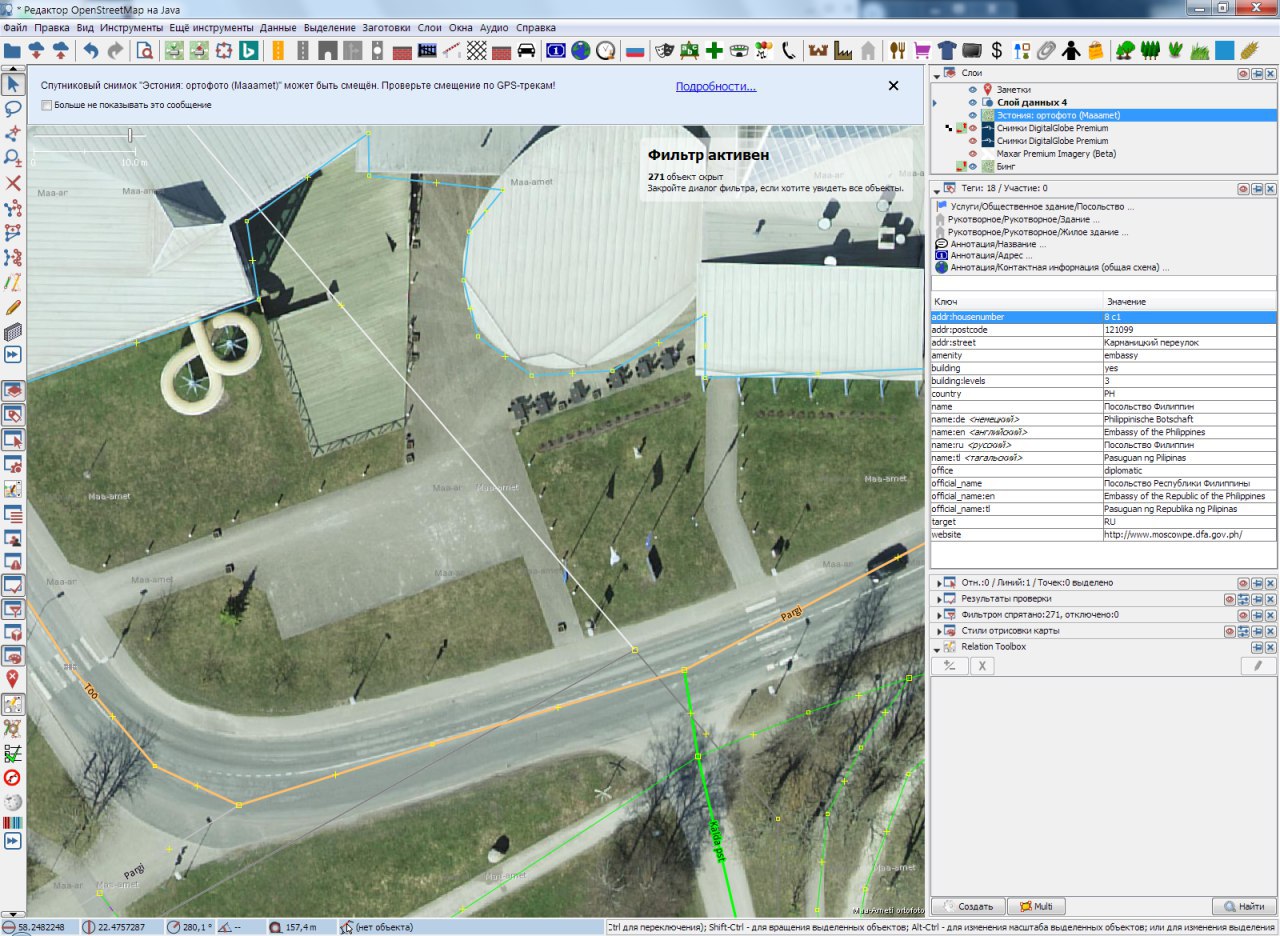Click the castle preset icon

click(x=818, y=49)
